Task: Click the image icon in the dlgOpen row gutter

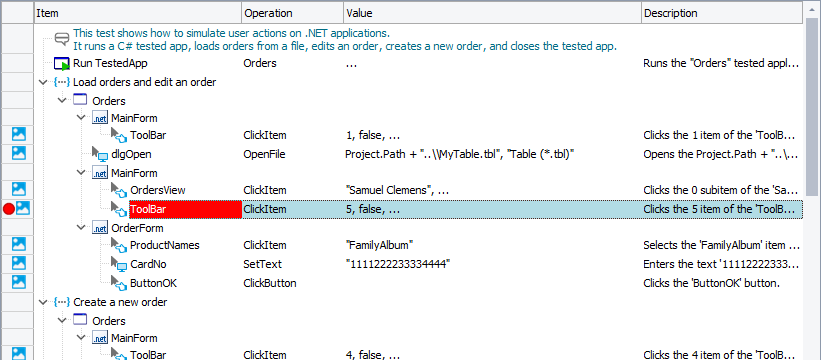Action: tap(18, 153)
